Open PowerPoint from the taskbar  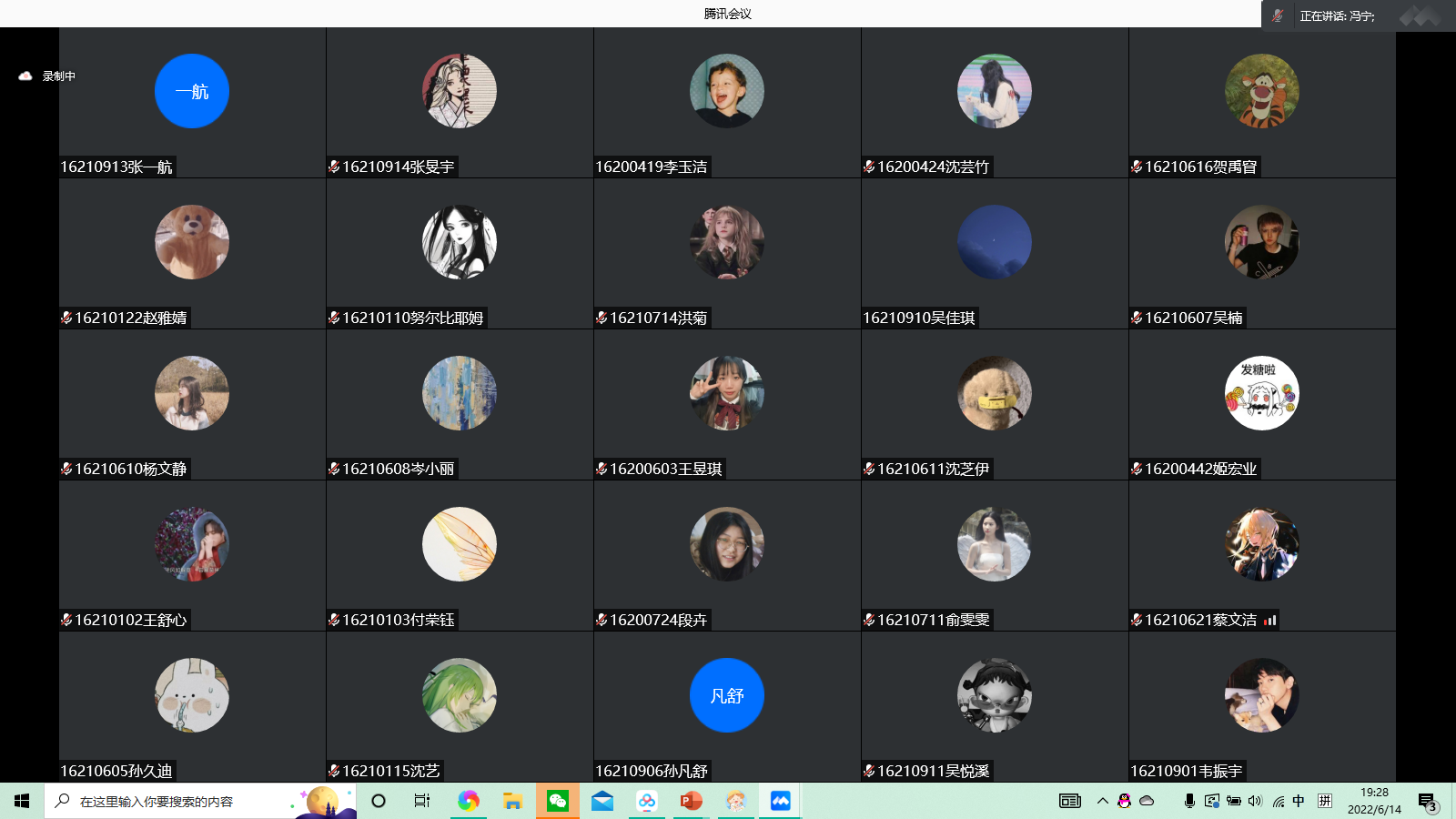[x=691, y=801]
